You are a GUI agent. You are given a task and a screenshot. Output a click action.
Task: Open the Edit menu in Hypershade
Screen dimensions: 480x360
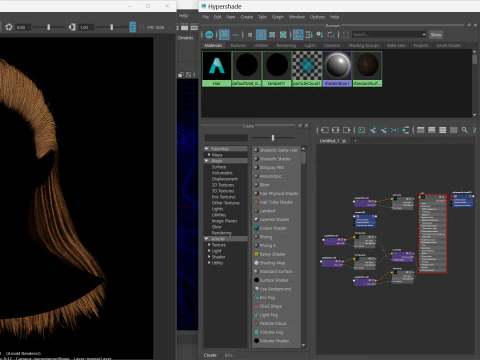pyautogui.click(x=217, y=17)
